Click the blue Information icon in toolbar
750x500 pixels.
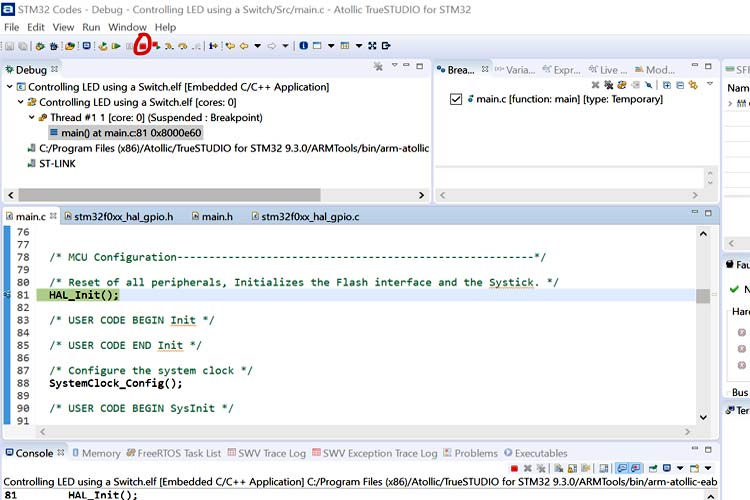pyautogui.click(x=303, y=45)
